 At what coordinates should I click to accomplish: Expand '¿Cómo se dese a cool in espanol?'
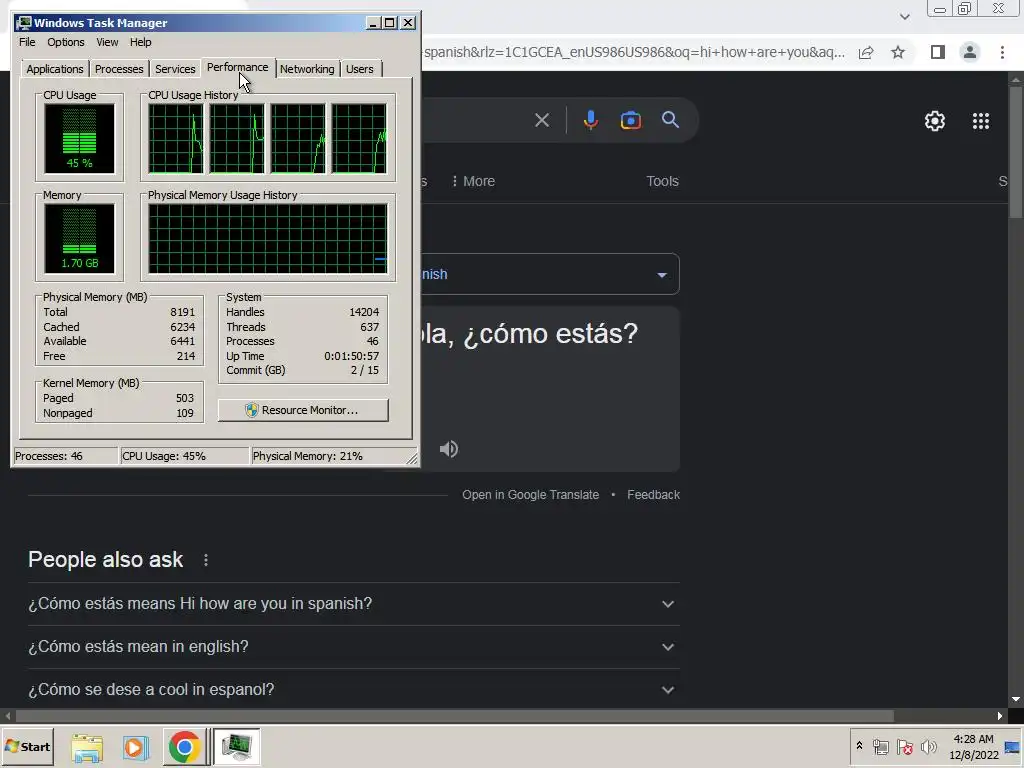pyautogui.click(x=354, y=690)
